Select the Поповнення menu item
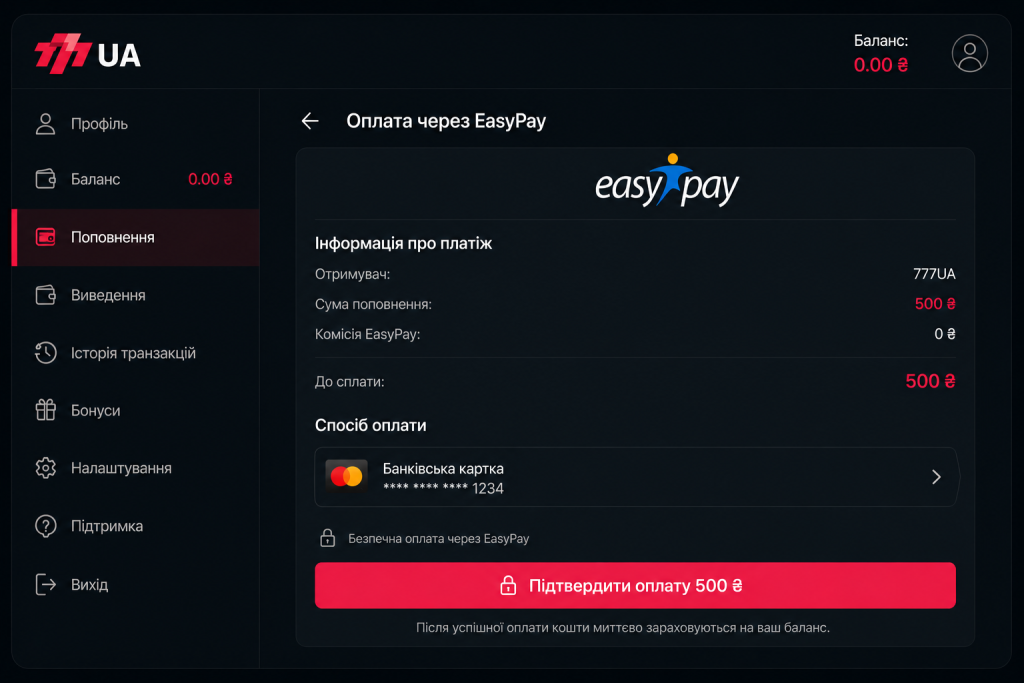The height and width of the screenshot is (683, 1024). (136, 237)
